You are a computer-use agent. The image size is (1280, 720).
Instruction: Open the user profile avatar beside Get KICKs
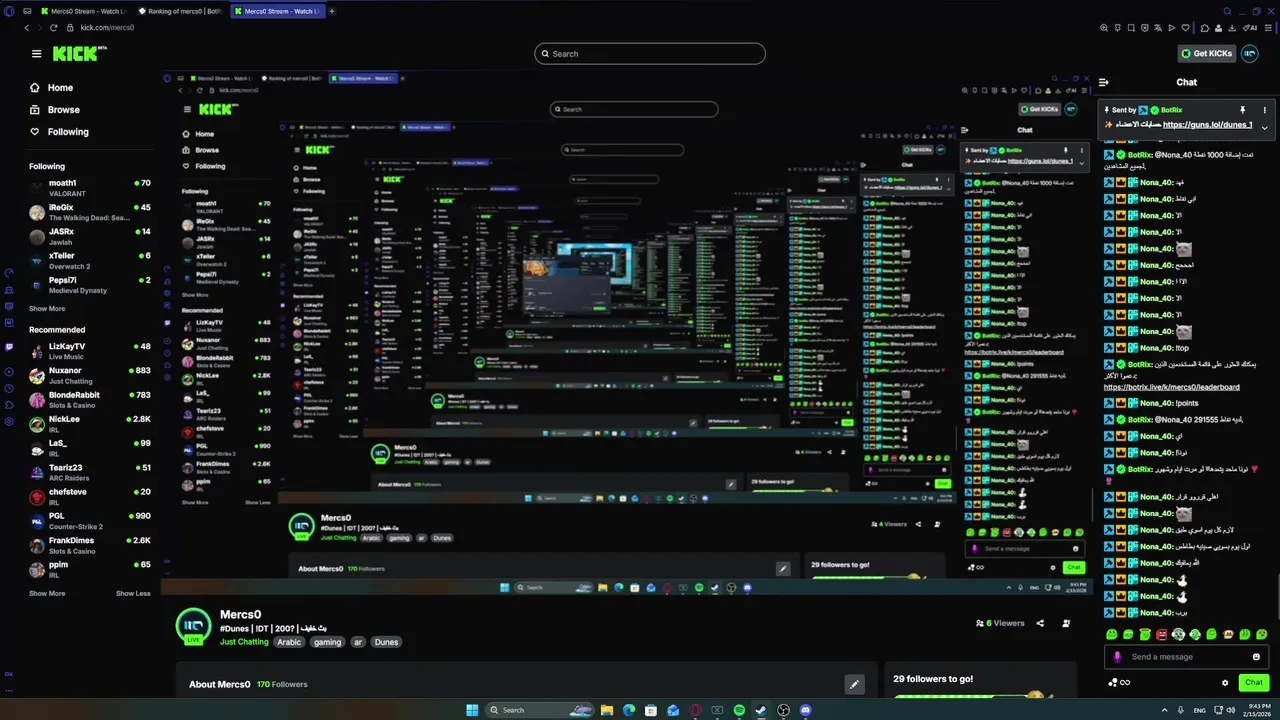(x=1249, y=54)
